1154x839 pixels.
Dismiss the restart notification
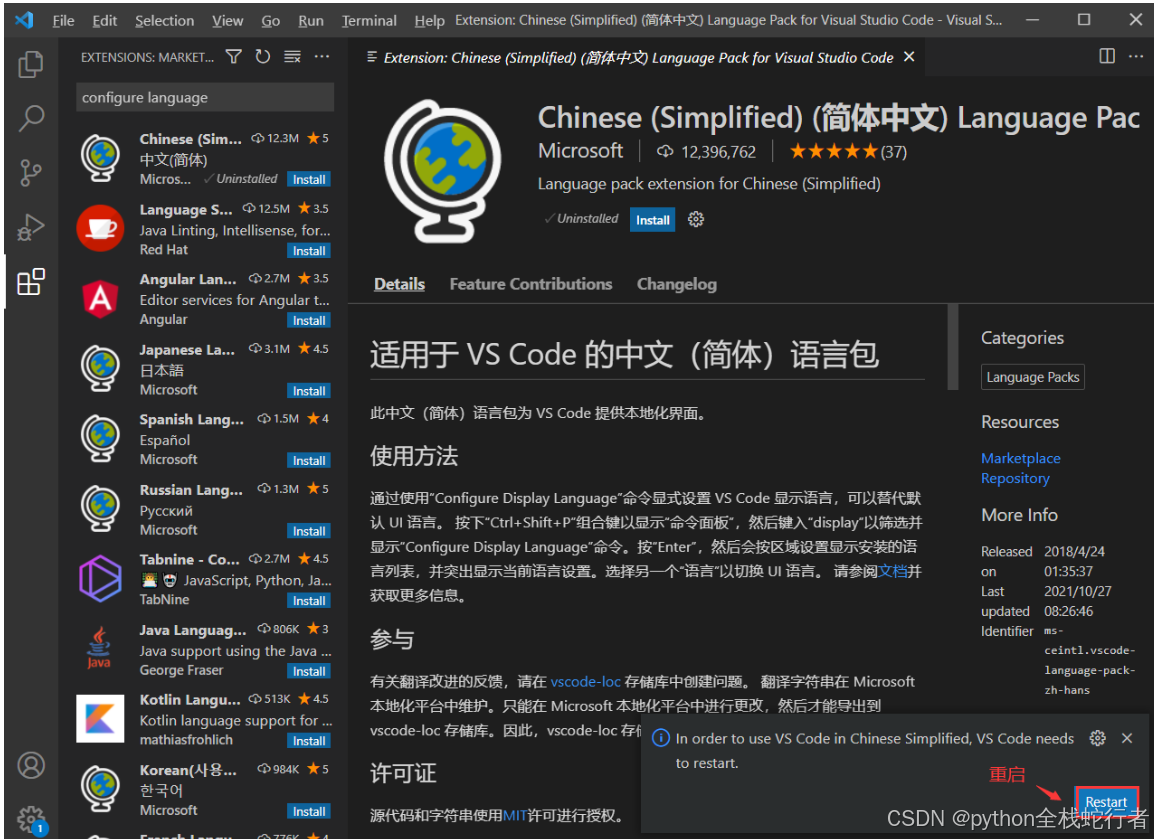coord(1127,738)
